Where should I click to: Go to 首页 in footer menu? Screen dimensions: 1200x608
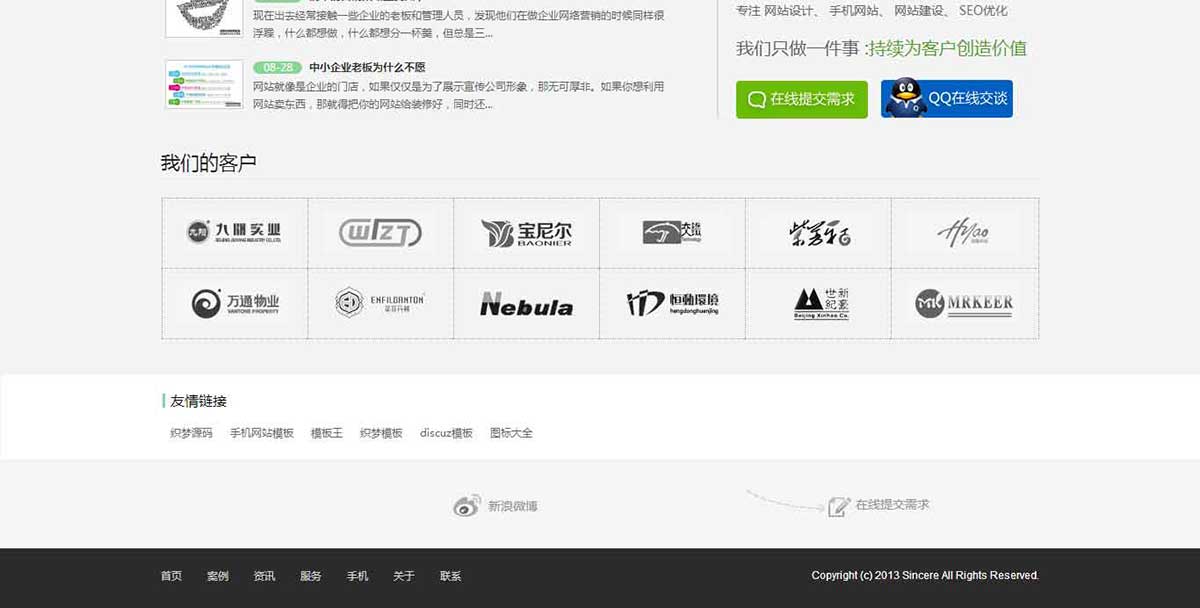(x=171, y=576)
